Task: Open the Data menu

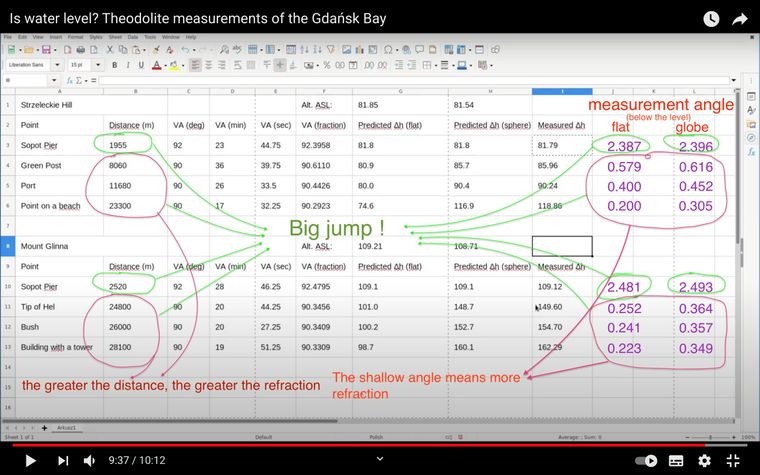Action: tap(132, 37)
